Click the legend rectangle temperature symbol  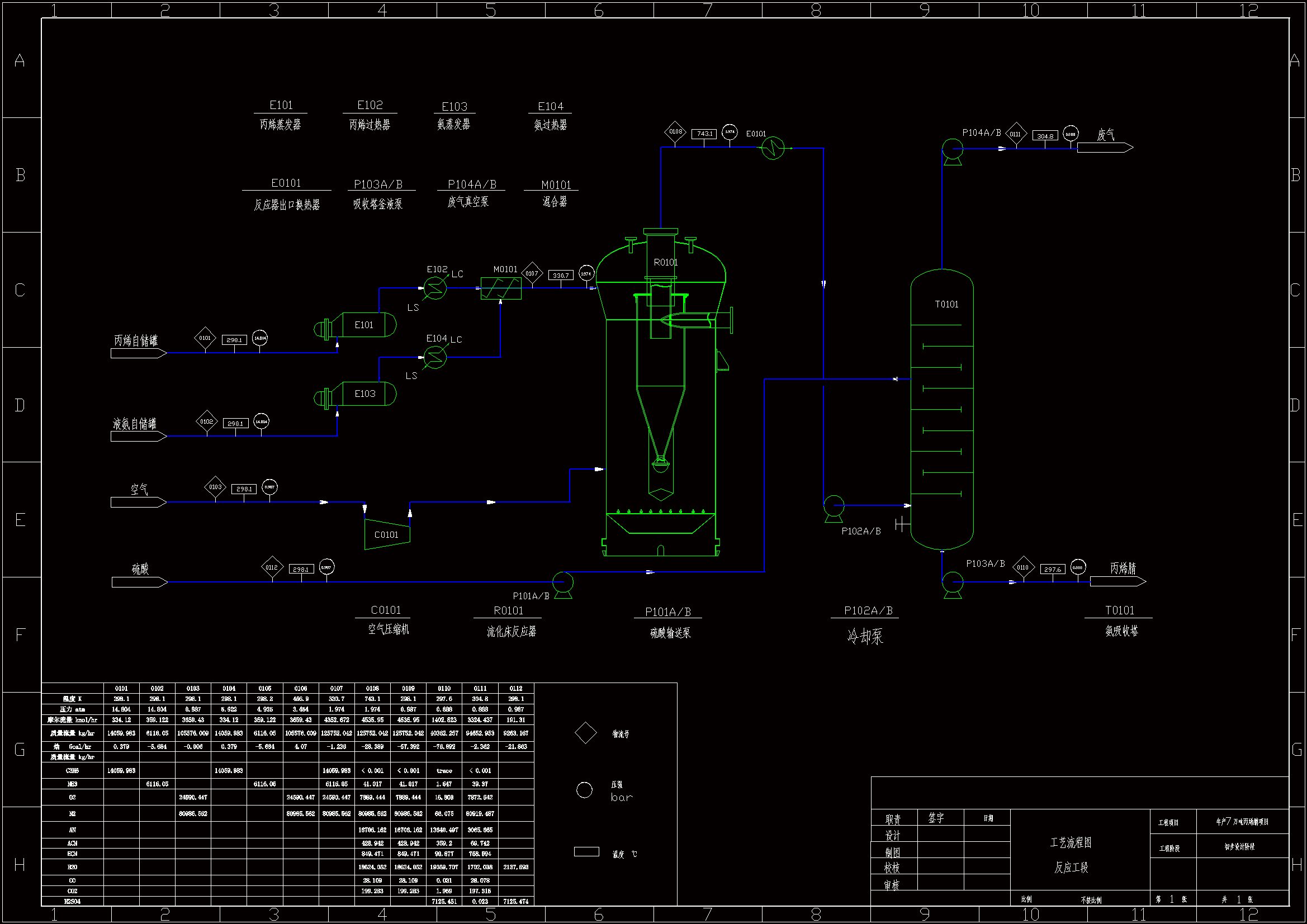pos(587,852)
